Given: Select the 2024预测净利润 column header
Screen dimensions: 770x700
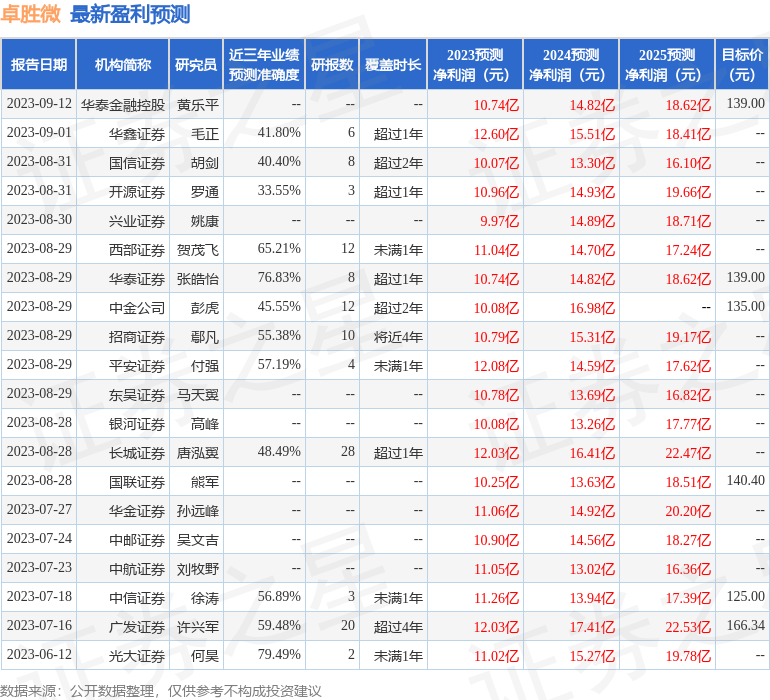Looking at the screenshot, I should [571, 64].
